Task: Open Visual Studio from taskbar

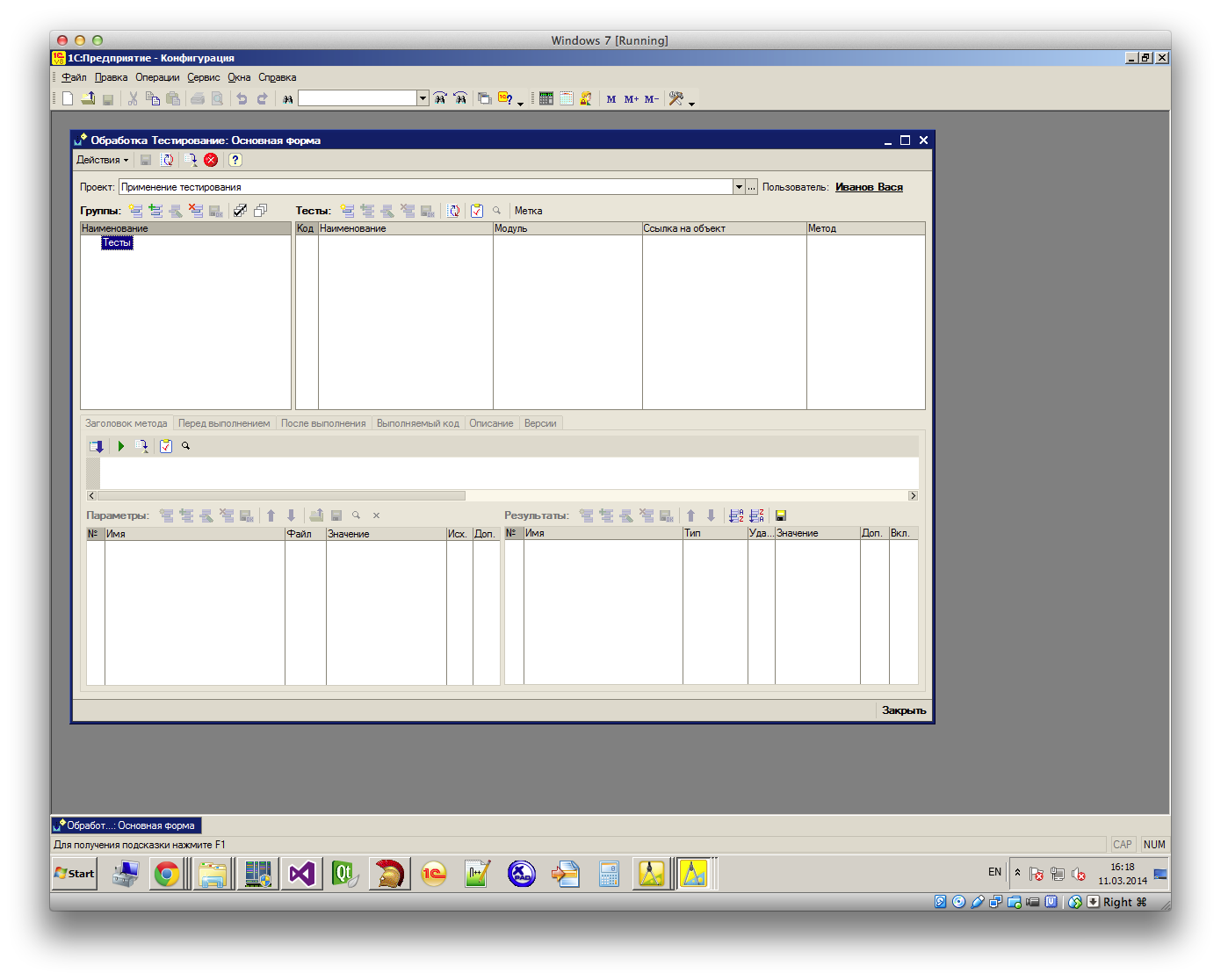Action: pyautogui.click(x=301, y=874)
